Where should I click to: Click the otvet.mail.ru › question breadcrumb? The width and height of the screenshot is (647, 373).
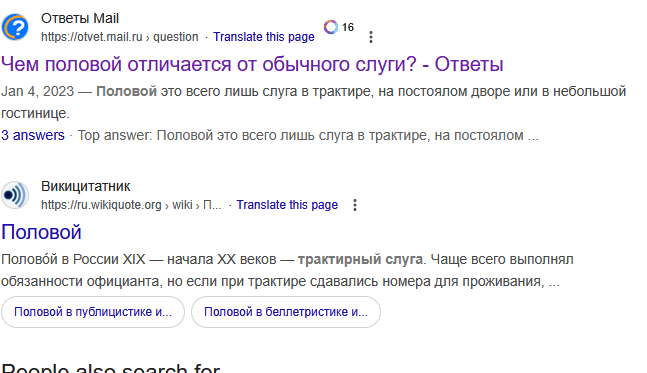point(120,37)
